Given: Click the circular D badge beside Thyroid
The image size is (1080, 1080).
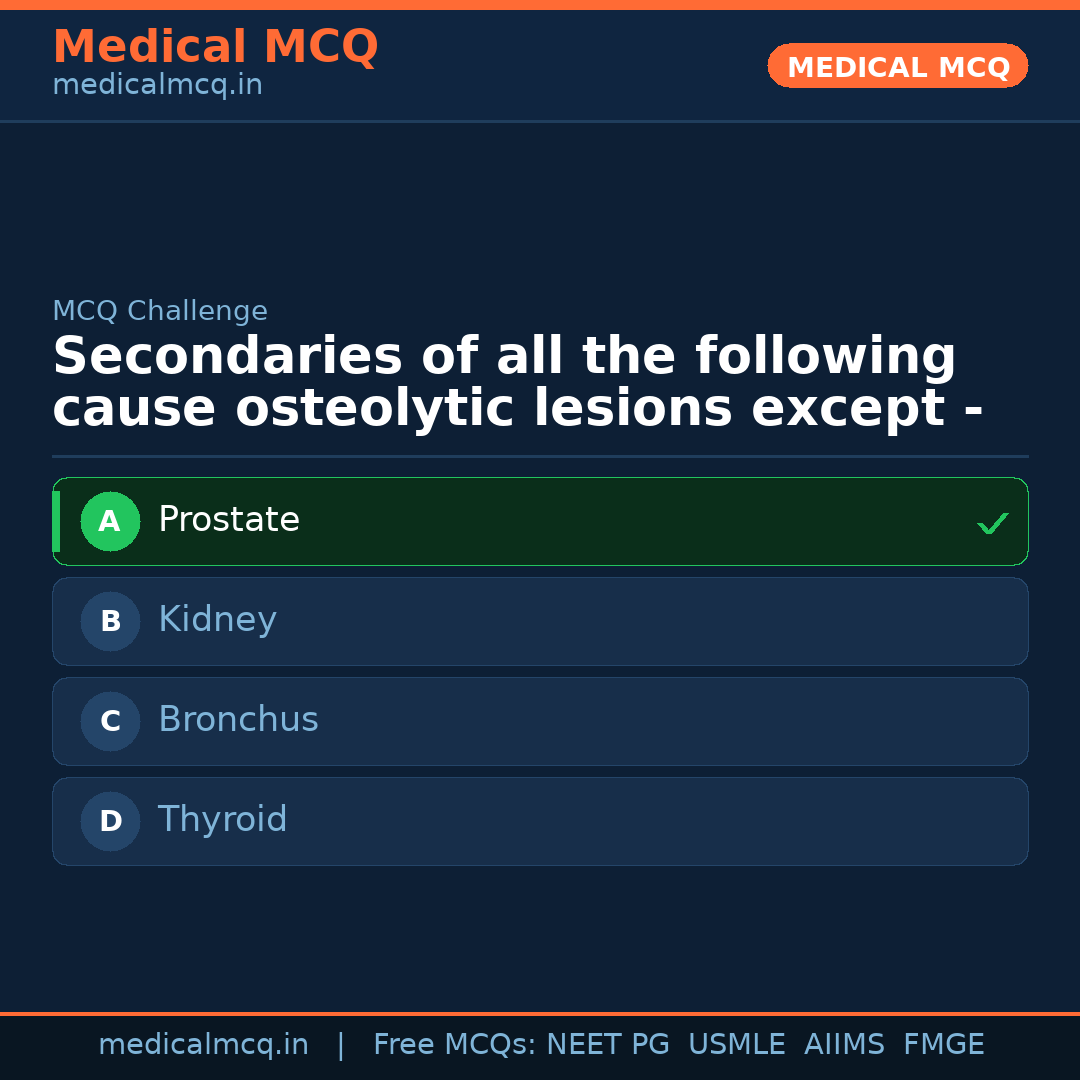Looking at the screenshot, I should click(x=110, y=821).
